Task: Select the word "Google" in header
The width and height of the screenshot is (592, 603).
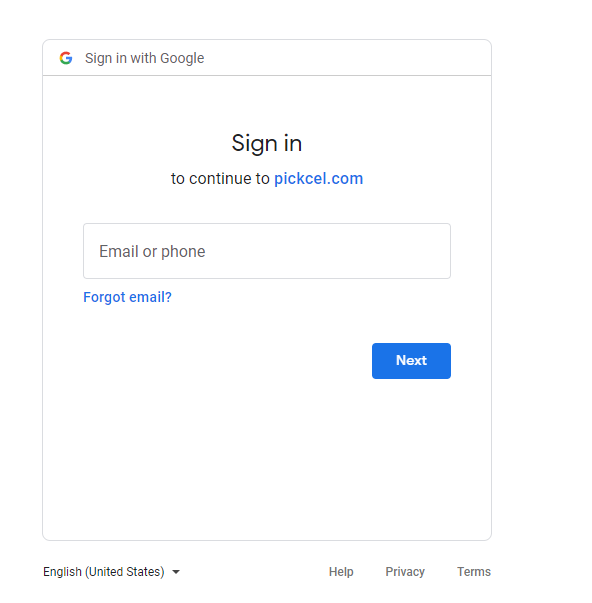Action: [x=182, y=58]
